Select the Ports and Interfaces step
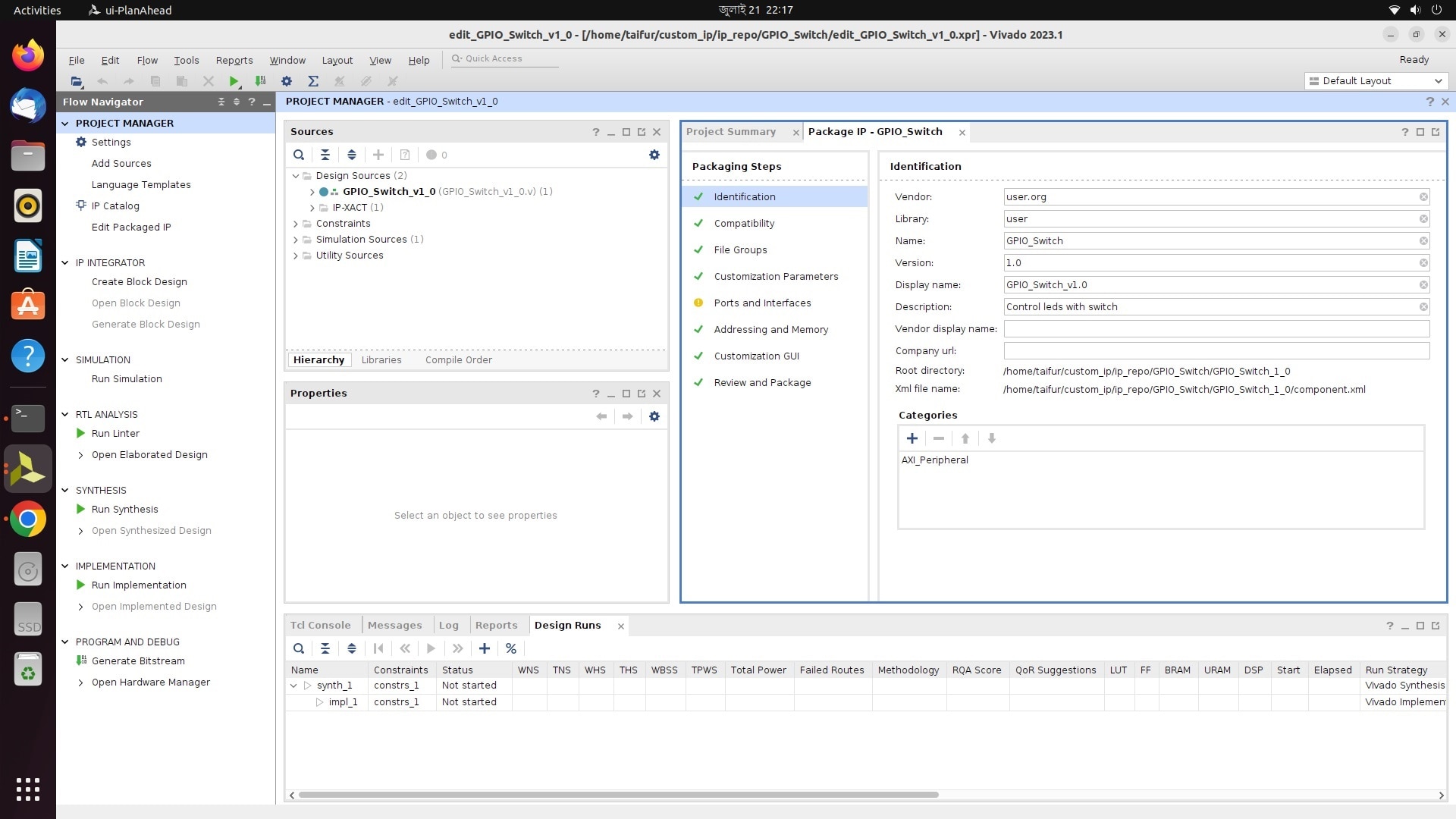The height and width of the screenshot is (819, 1456). pyautogui.click(x=762, y=303)
